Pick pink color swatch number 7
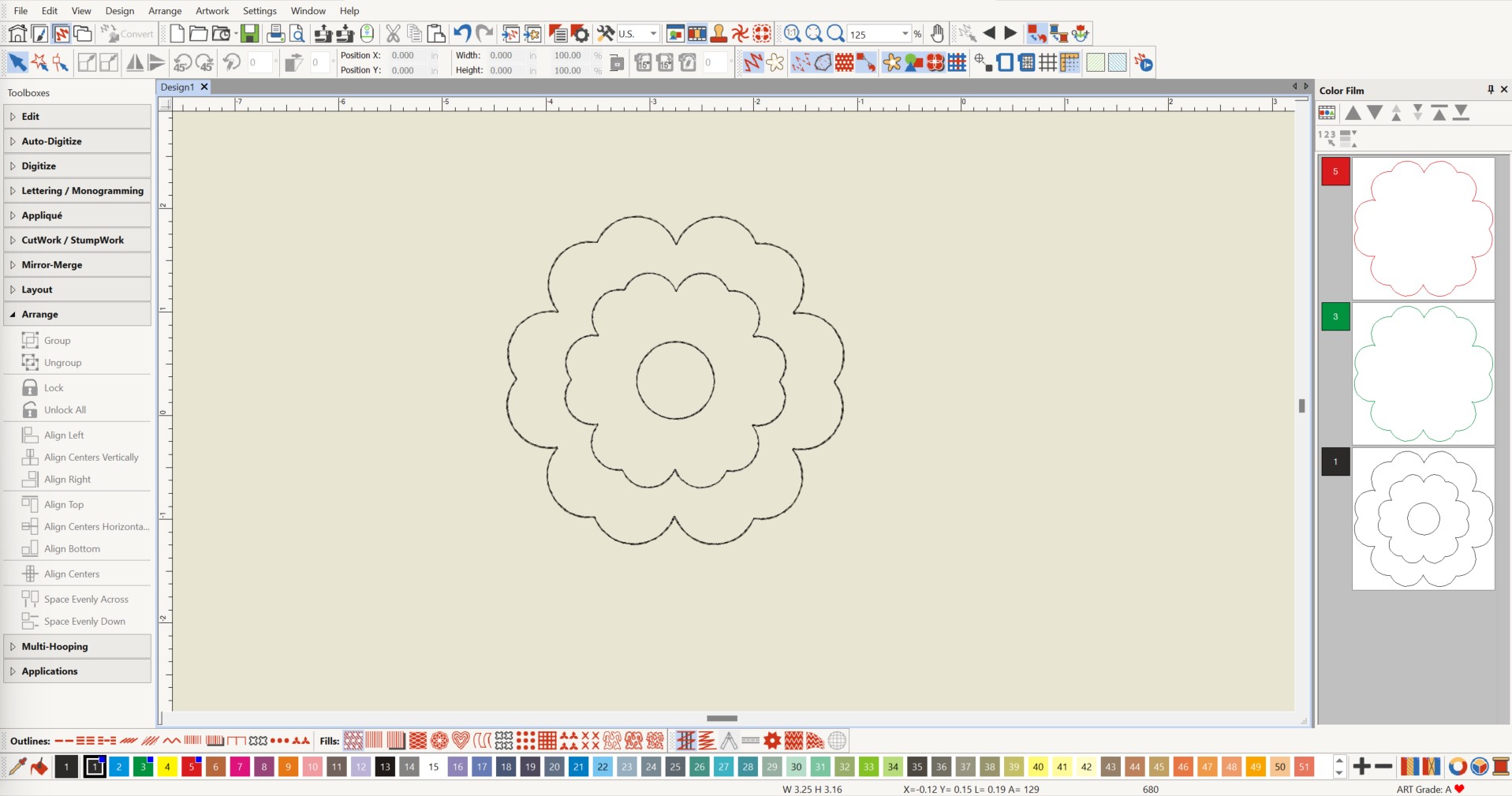 pyautogui.click(x=240, y=766)
